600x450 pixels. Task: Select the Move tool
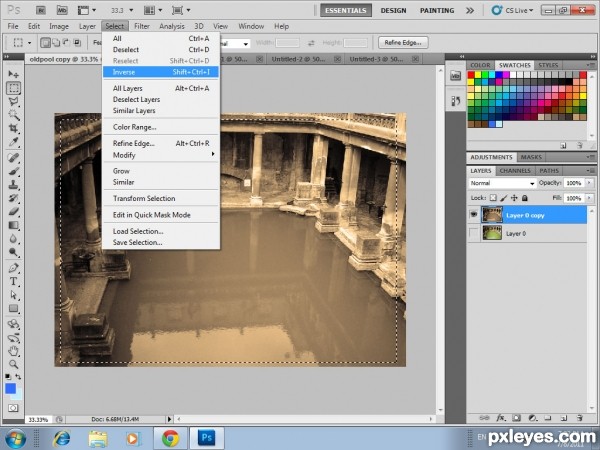coord(13,73)
